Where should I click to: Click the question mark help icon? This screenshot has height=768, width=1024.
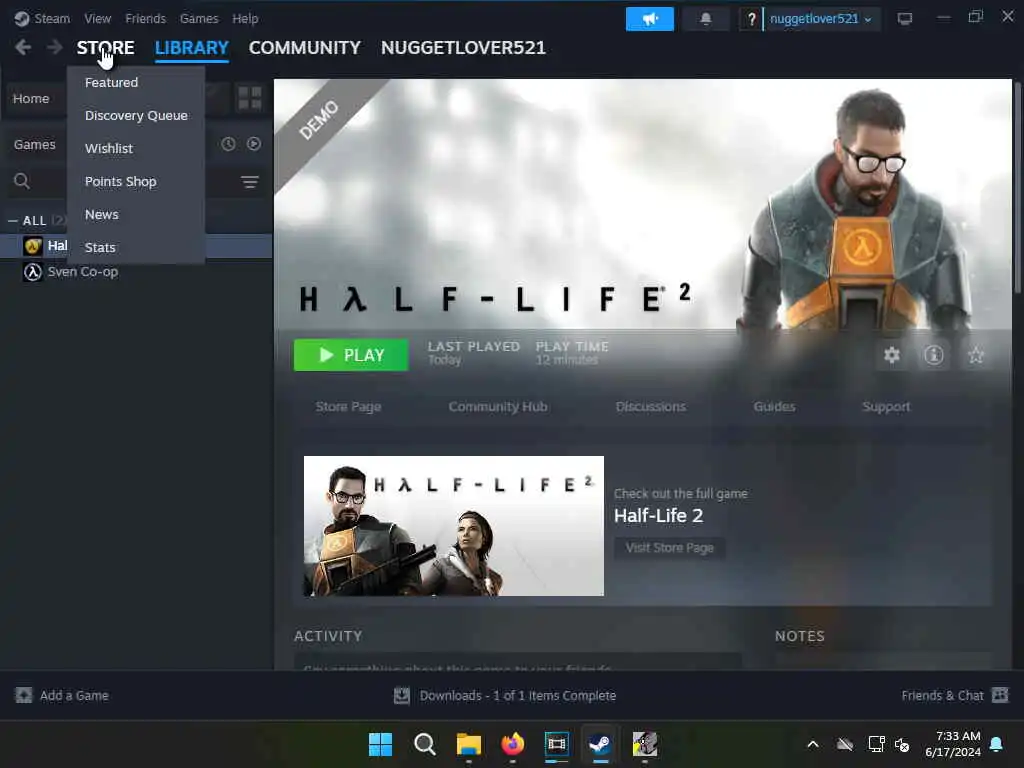[752, 19]
